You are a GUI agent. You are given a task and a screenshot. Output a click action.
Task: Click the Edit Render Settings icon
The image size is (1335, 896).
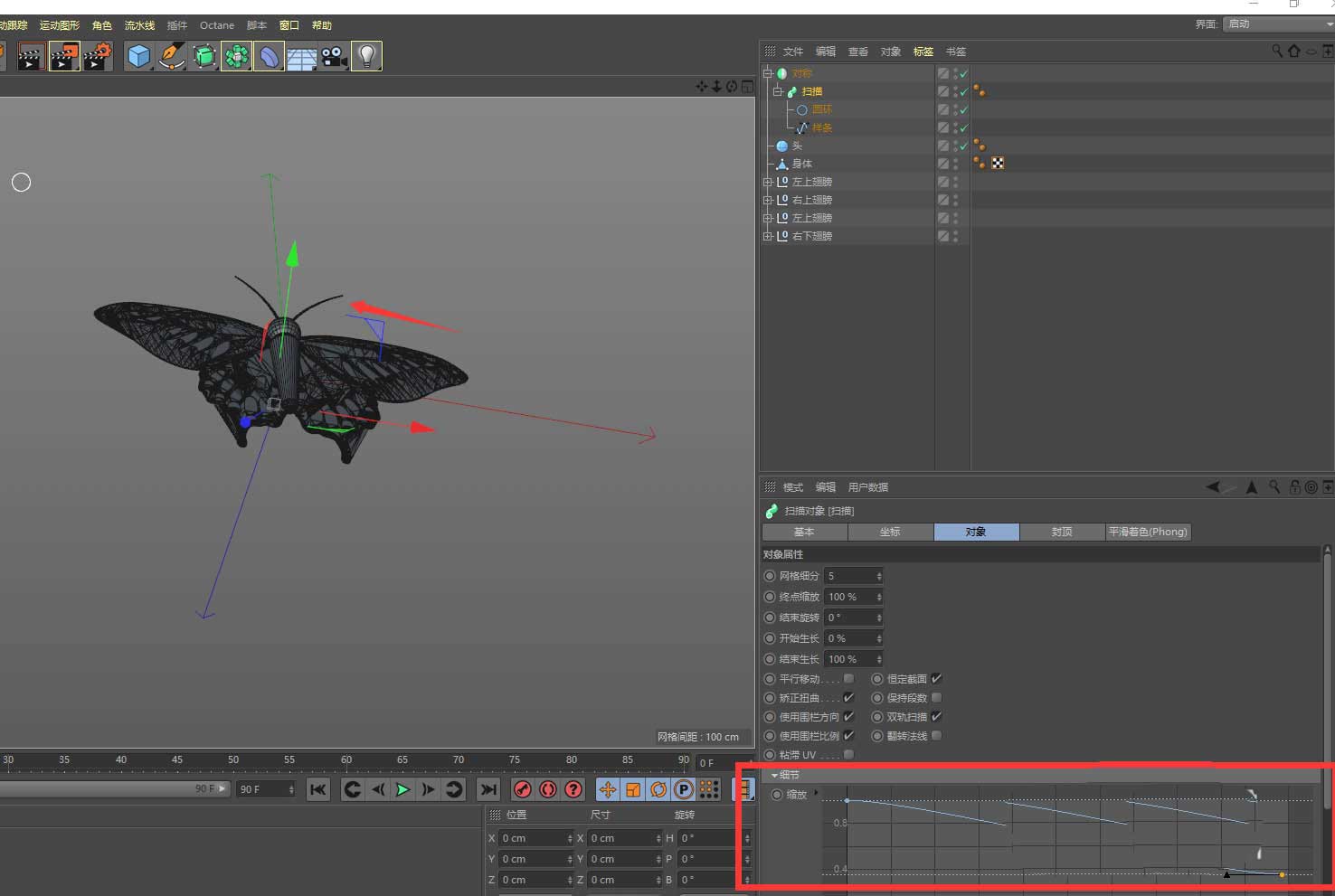97,56
